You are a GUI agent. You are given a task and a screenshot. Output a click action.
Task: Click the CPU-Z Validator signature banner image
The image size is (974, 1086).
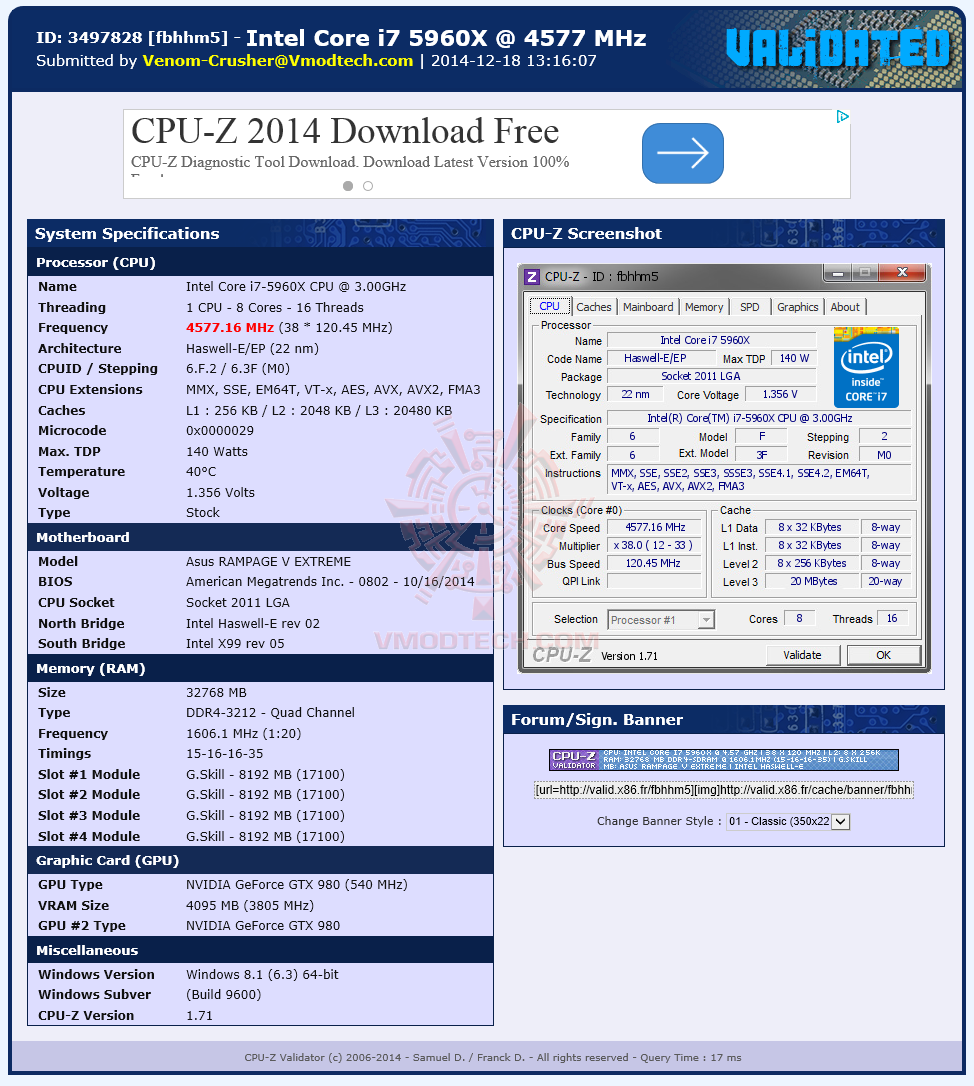tap(724, 760)
